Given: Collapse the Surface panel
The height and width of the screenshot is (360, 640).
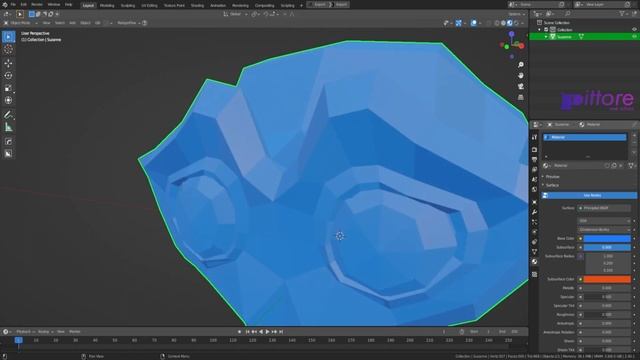Looking at the screenshot, I should tap(552, 185).
